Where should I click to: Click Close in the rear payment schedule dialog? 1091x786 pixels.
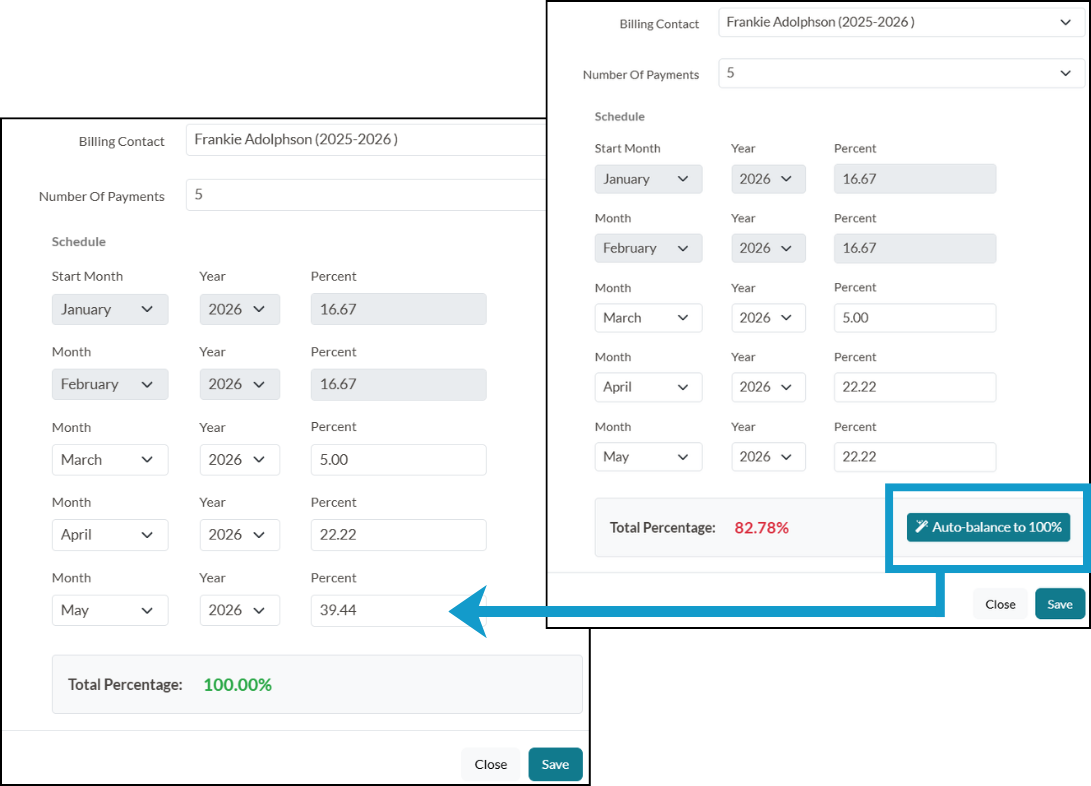pos(1000,603)
